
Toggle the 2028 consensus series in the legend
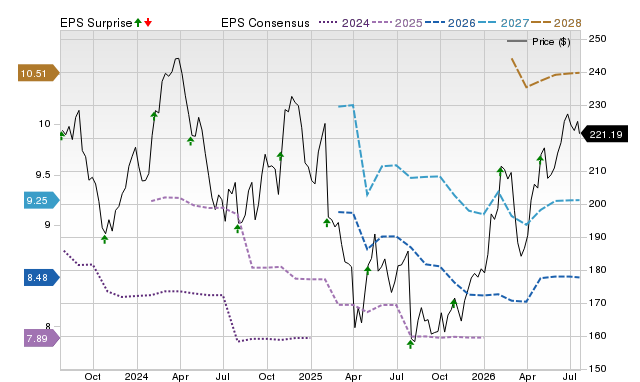point(556,23)
